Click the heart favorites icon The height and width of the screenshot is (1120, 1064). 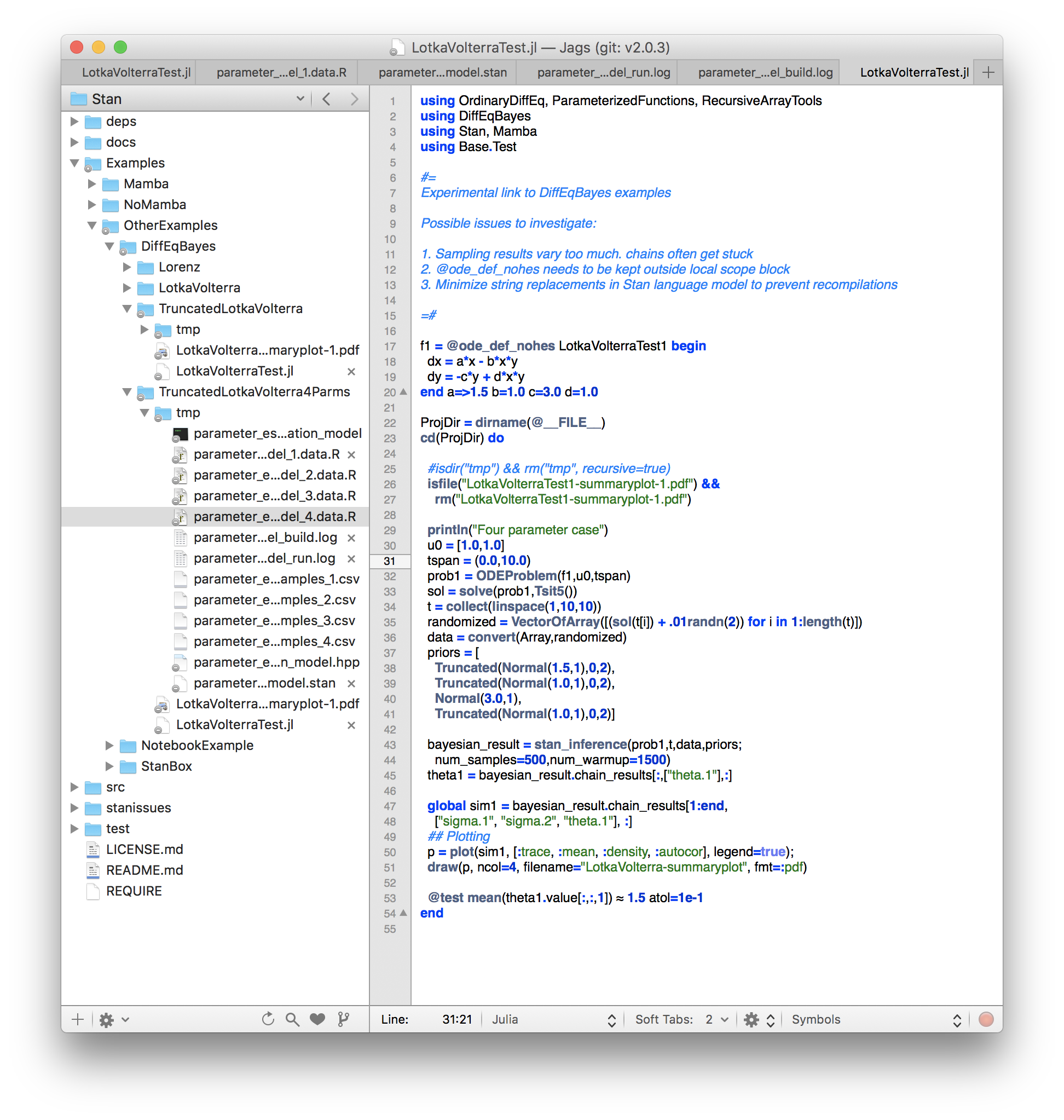[x=317, y=1019]
